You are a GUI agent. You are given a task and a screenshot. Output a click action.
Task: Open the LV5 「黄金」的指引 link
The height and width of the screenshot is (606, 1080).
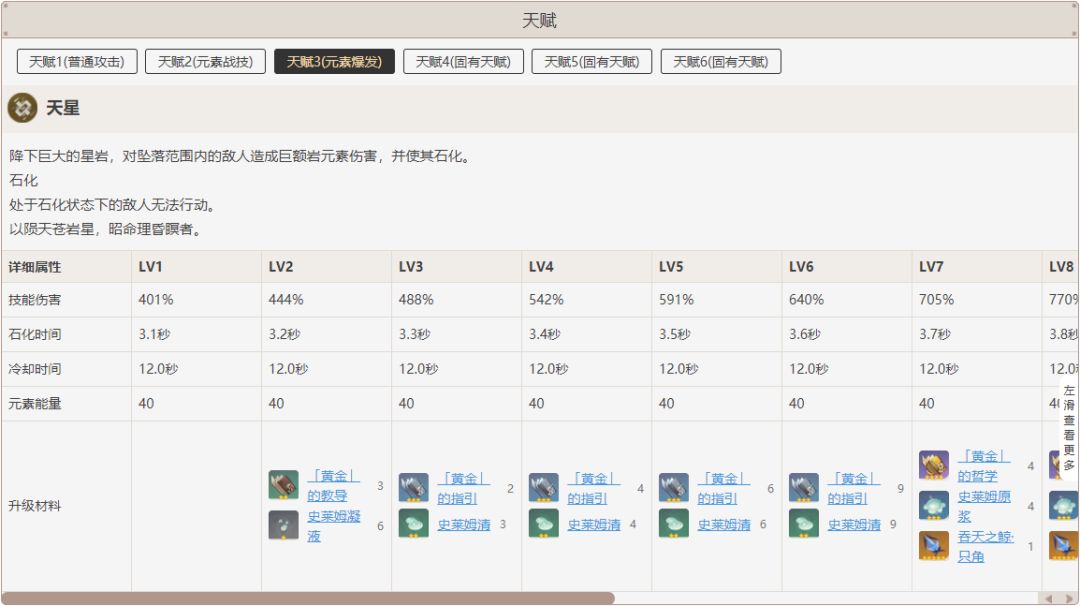pos(724,488)
